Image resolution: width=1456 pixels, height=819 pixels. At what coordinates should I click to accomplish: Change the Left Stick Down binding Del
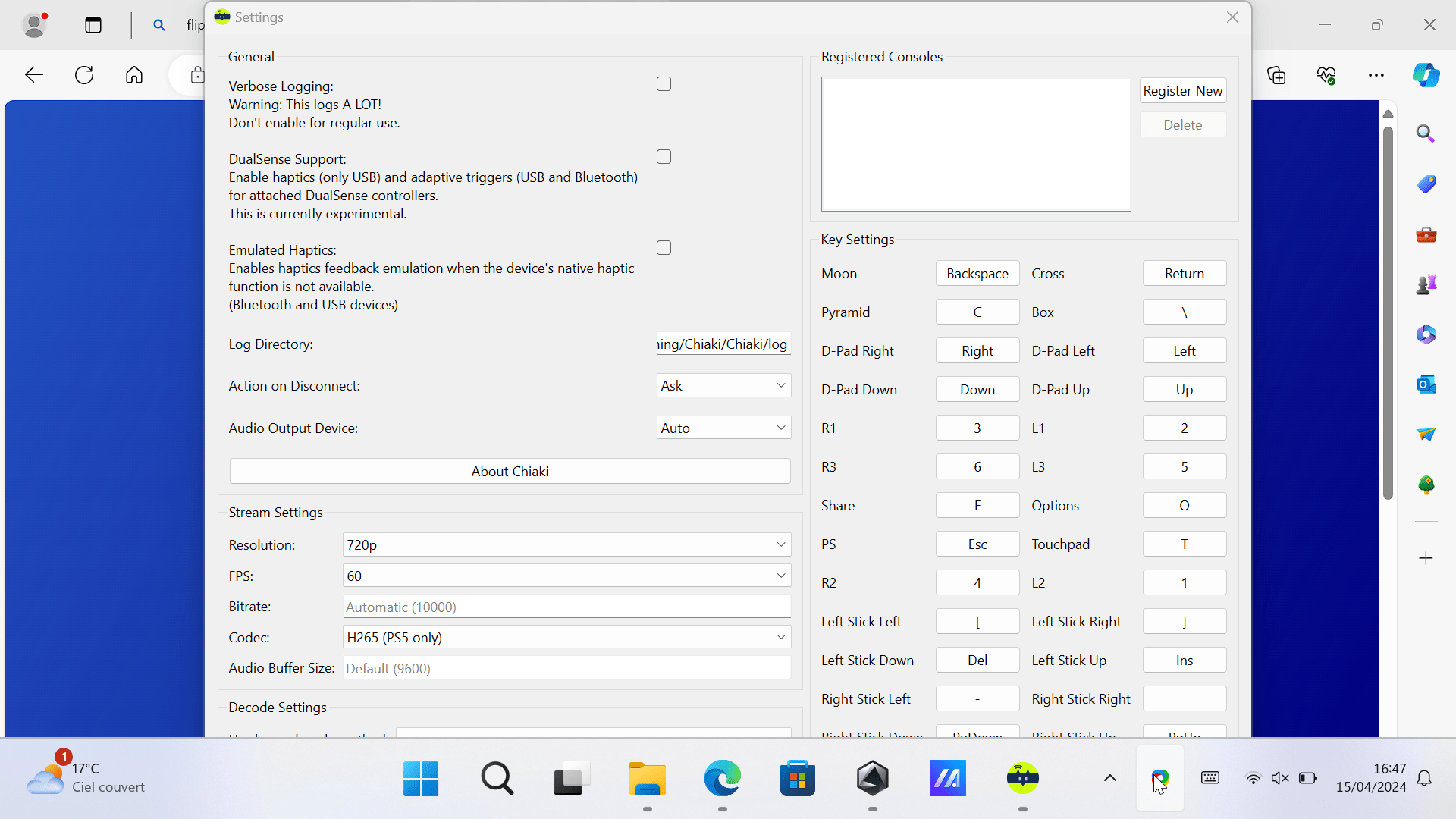coord(977,661)
